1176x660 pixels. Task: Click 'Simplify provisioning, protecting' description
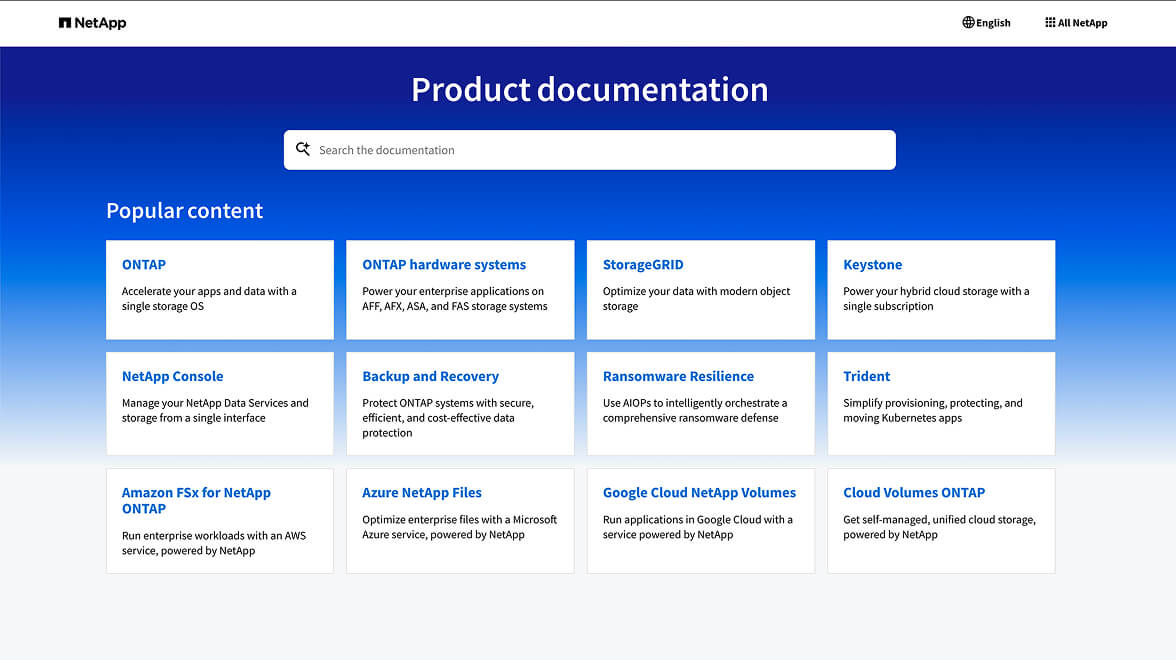[932, 410]
